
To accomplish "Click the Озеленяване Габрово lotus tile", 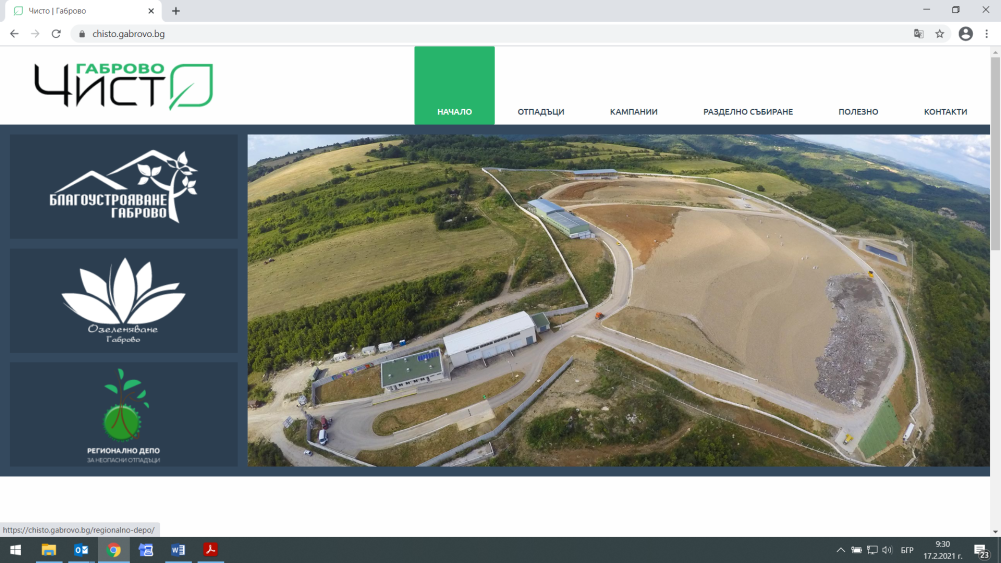I will click(124, 300).
